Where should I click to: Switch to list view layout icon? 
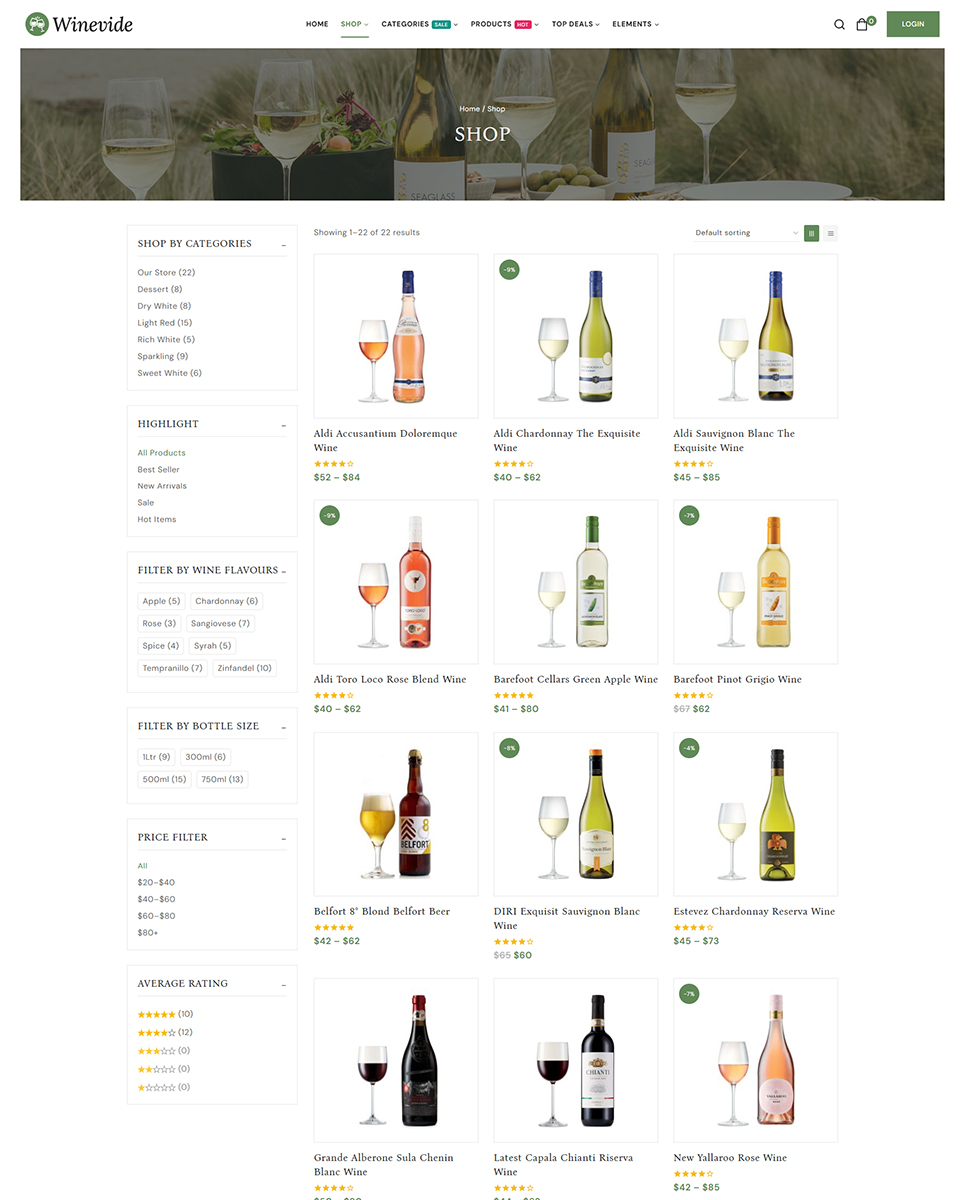830,233
